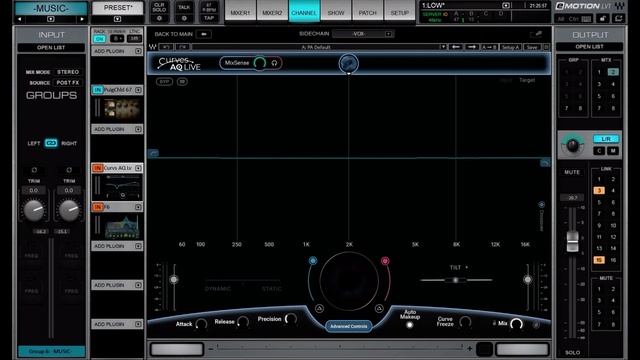Image resolution: width=640 pixels, height=360 pixels.
Task: Toggle the plugin BYP bypass button
Action: tap(164, 82)
